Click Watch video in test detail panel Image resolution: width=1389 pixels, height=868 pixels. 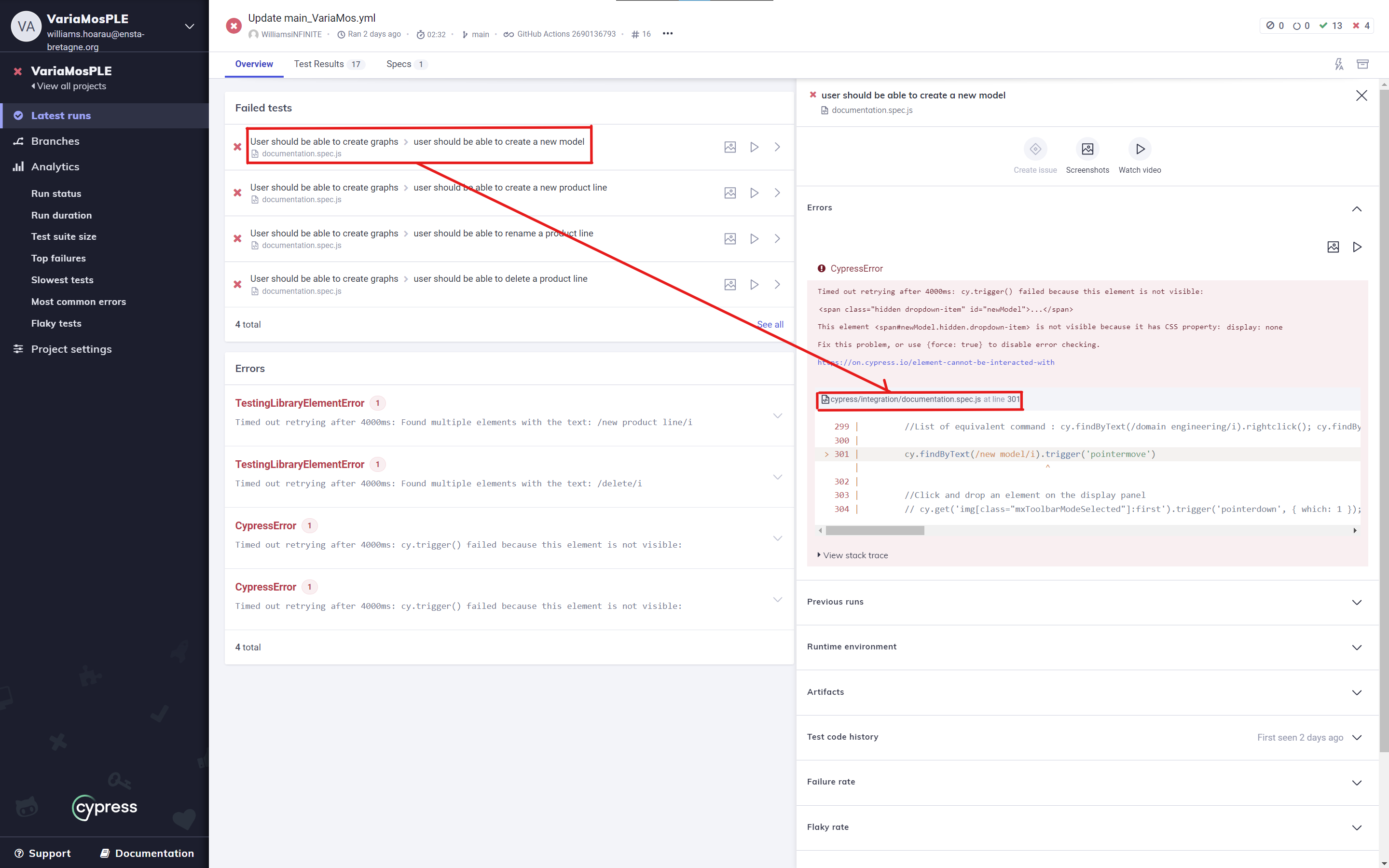tap(1139, 149)
